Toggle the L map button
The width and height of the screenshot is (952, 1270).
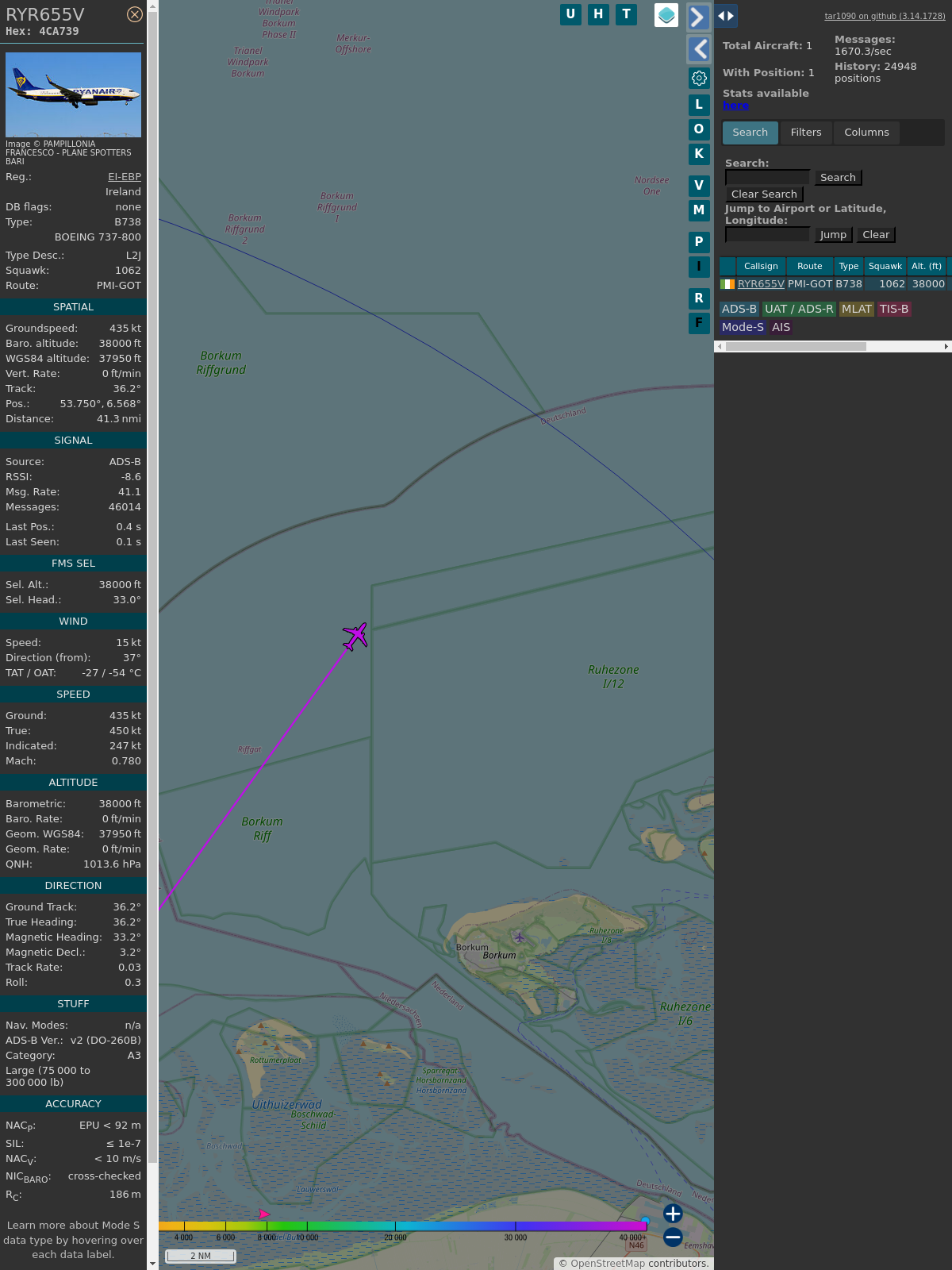[699, 105]
